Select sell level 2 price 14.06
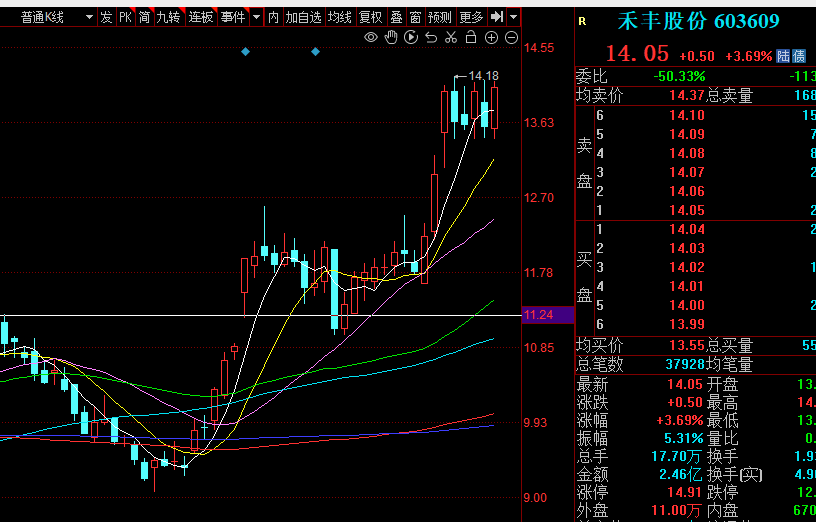Viewport: 816px width, 522px height. click(687, 191)
